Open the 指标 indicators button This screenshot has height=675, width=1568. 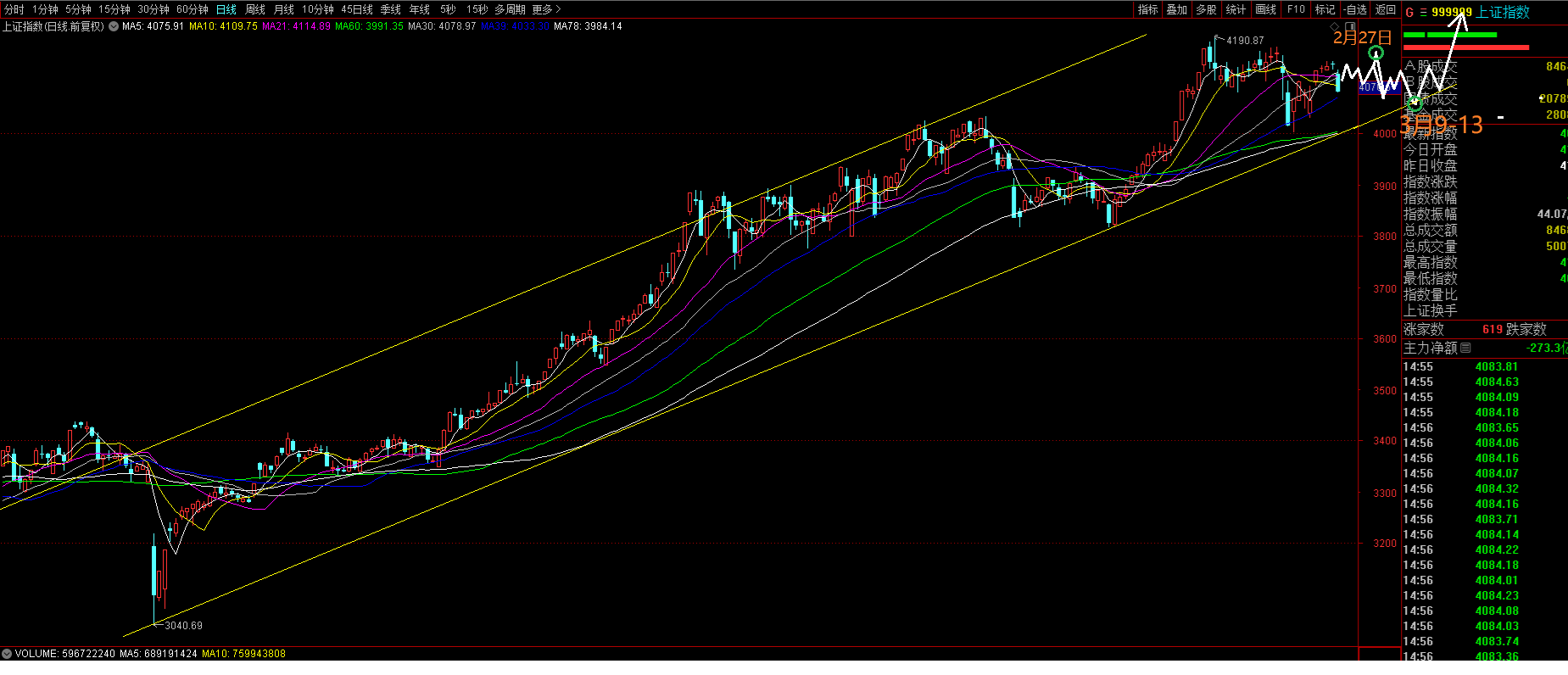point(1147,9)
